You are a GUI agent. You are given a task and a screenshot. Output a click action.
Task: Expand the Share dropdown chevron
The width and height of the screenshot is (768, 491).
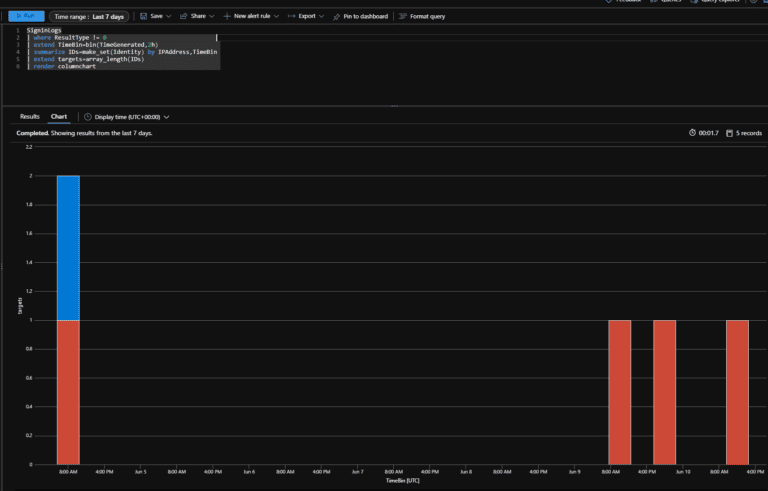coord(212,16)
